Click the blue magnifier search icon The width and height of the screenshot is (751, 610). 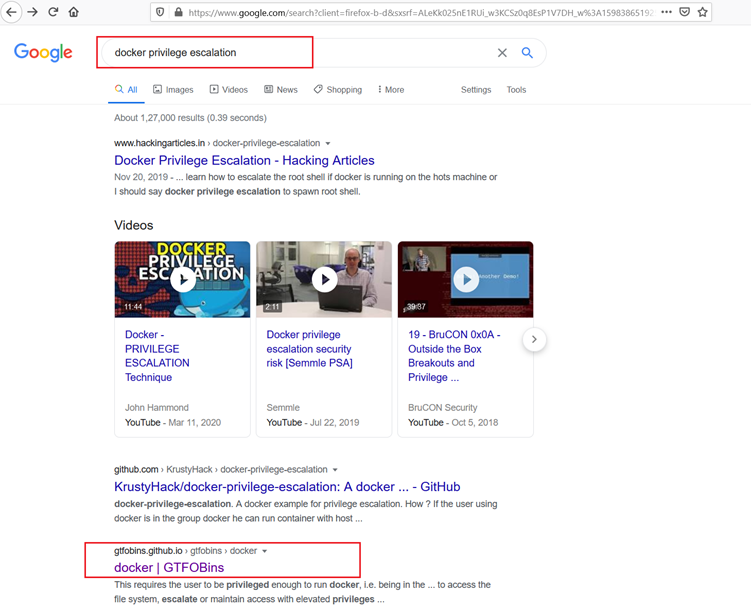(527, 53)
